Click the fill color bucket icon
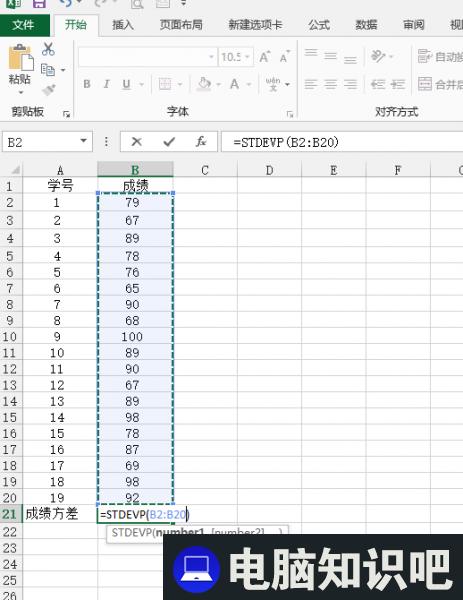The image size is (463, 600). 204,84
